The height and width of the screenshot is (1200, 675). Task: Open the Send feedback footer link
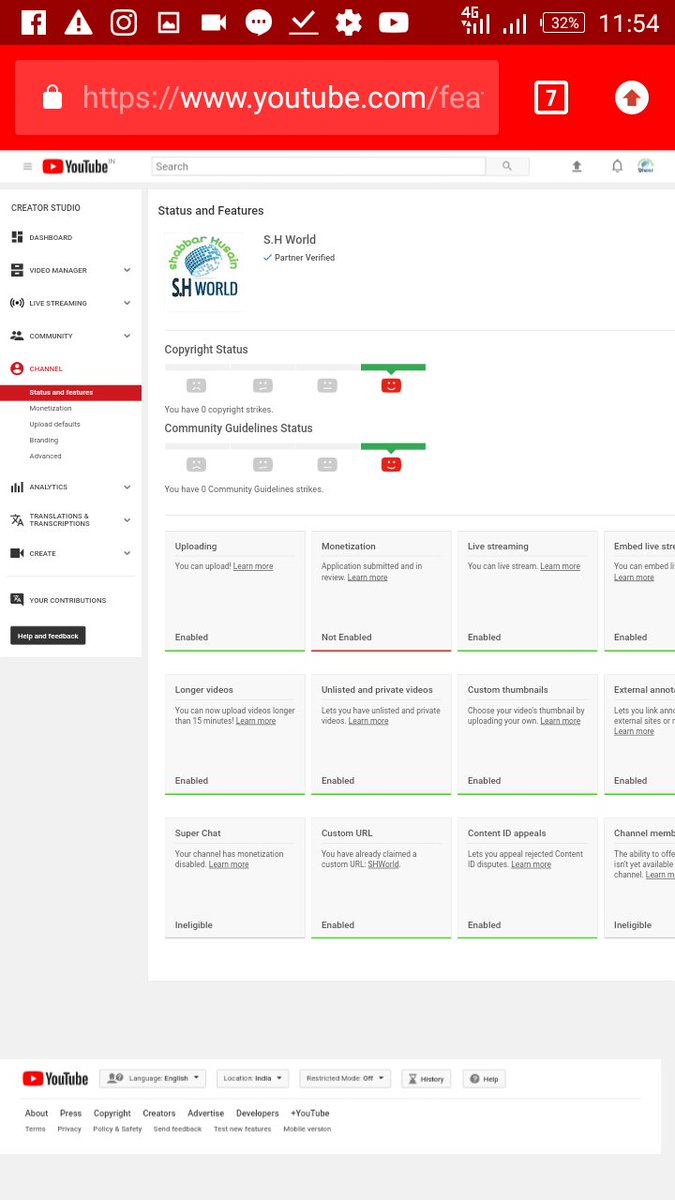[178, 1129]
